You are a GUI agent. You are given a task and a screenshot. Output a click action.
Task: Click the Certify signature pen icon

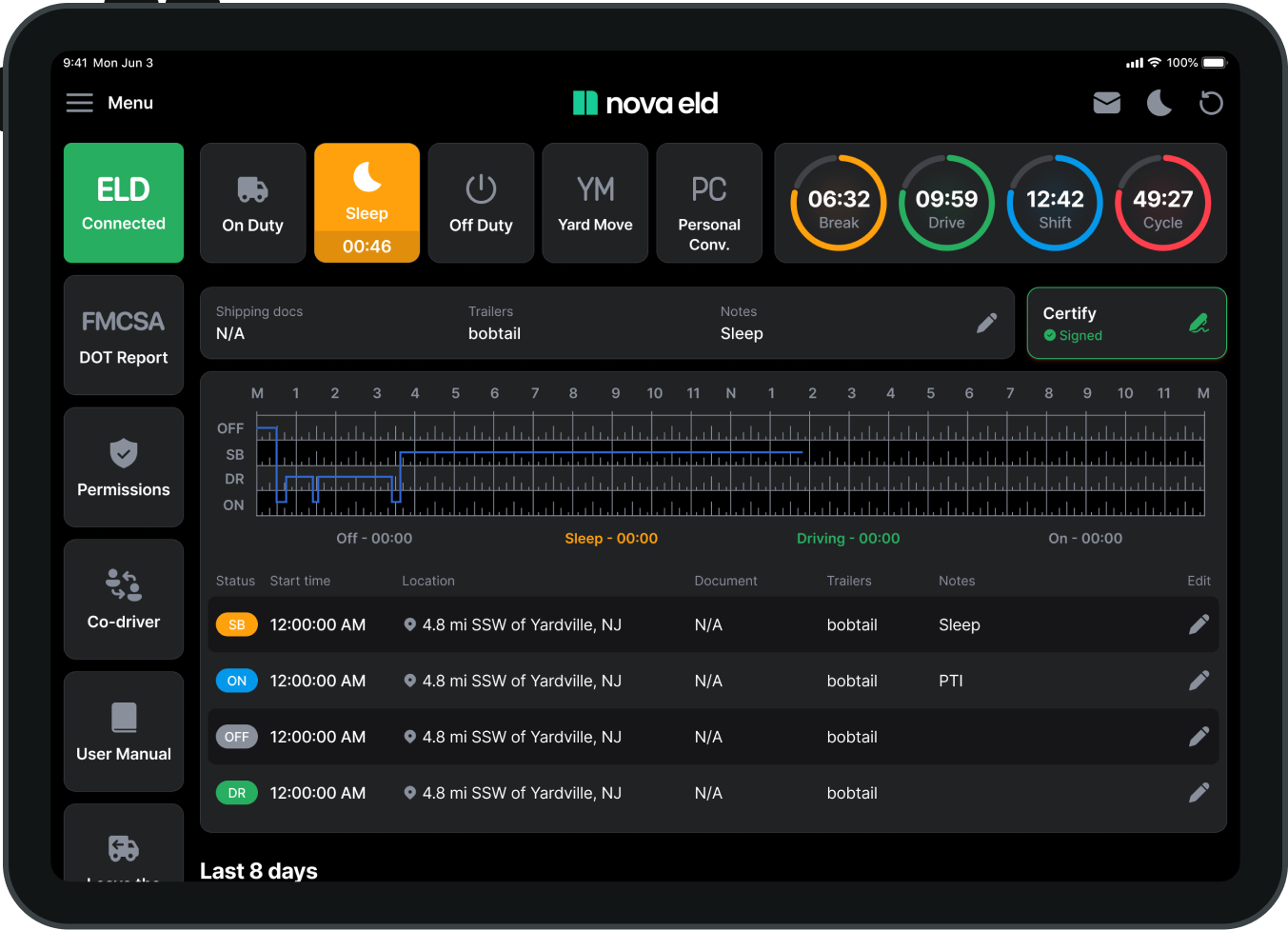1199,324
